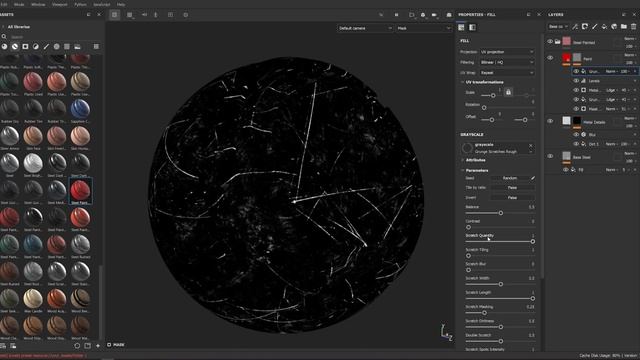The height and width of the screenshot is (360, 640).
Task: Toggle the asset grid view icon
Action: (96, 47)
